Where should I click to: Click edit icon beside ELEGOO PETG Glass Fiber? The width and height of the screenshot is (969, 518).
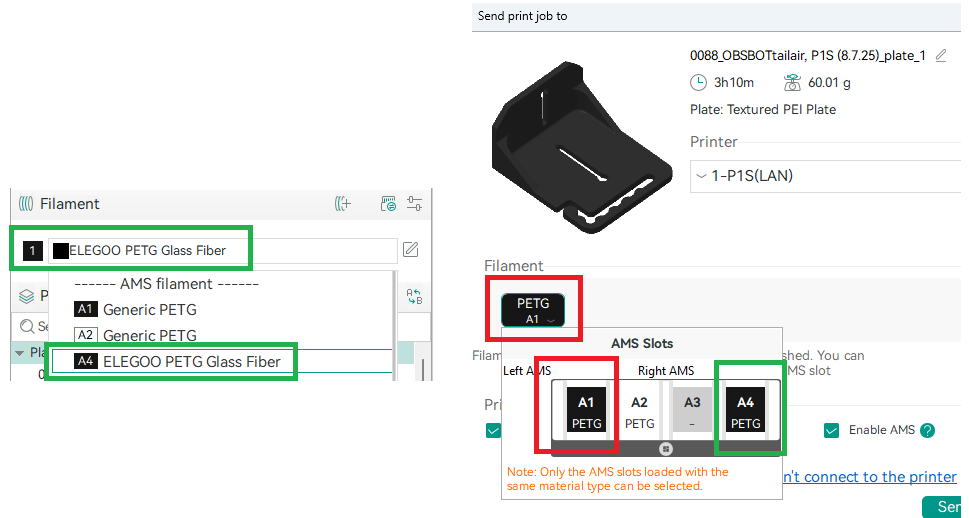click(x=410, y=250)
